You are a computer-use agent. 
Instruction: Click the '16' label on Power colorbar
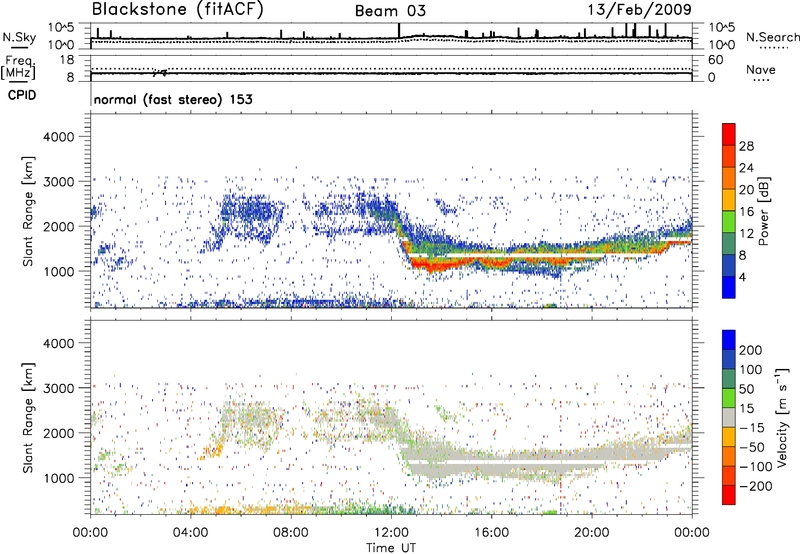(746, 212)
